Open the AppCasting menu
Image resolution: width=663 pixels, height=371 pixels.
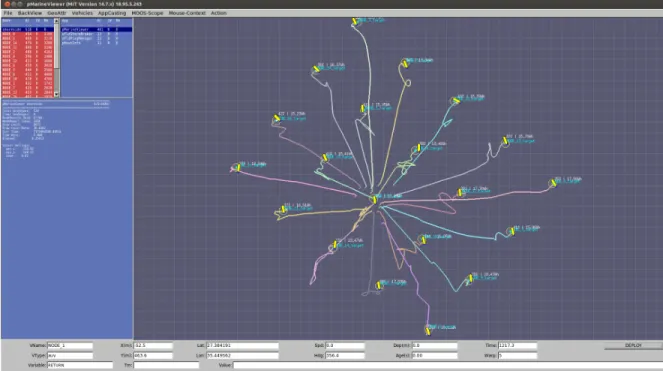[112, 13]
